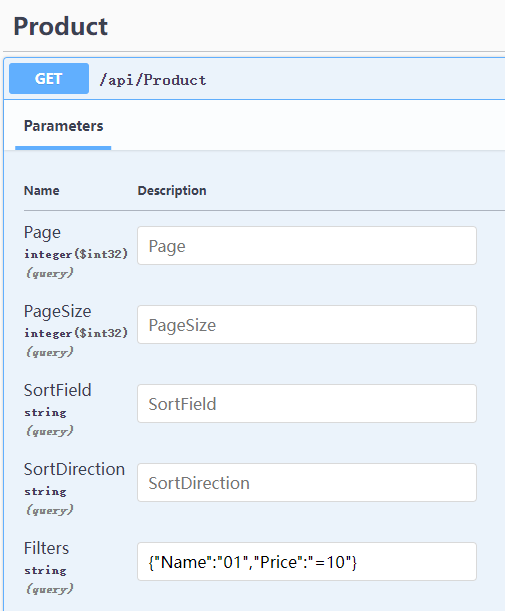Screen dimensions: 505x611
Task: Click (query) label under PageSize
Action: [49, 352]
